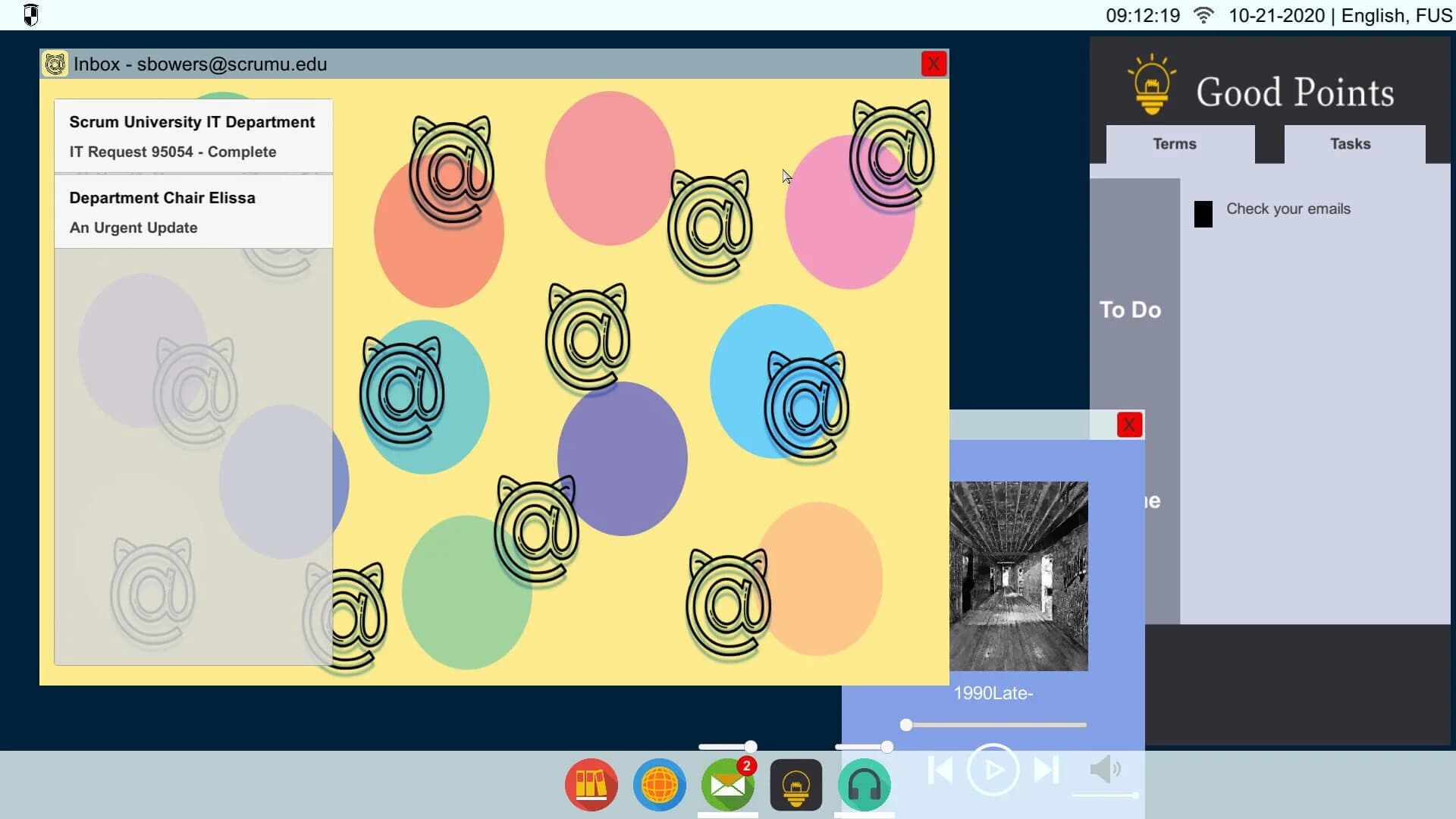
Task: Open the web browser globe icon
Action: click(x=658, y=786)
